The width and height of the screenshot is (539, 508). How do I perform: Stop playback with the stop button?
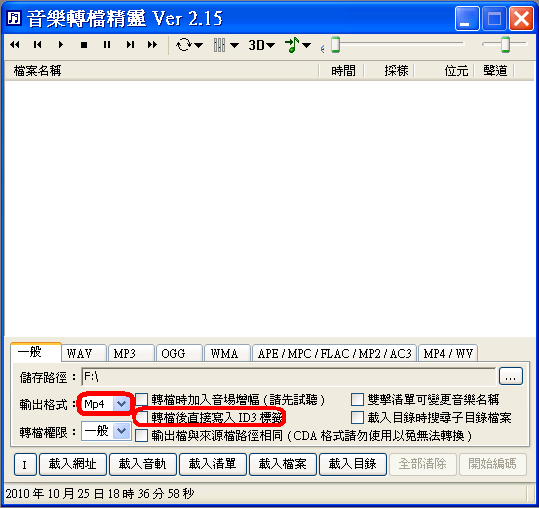tap(84, 45)
